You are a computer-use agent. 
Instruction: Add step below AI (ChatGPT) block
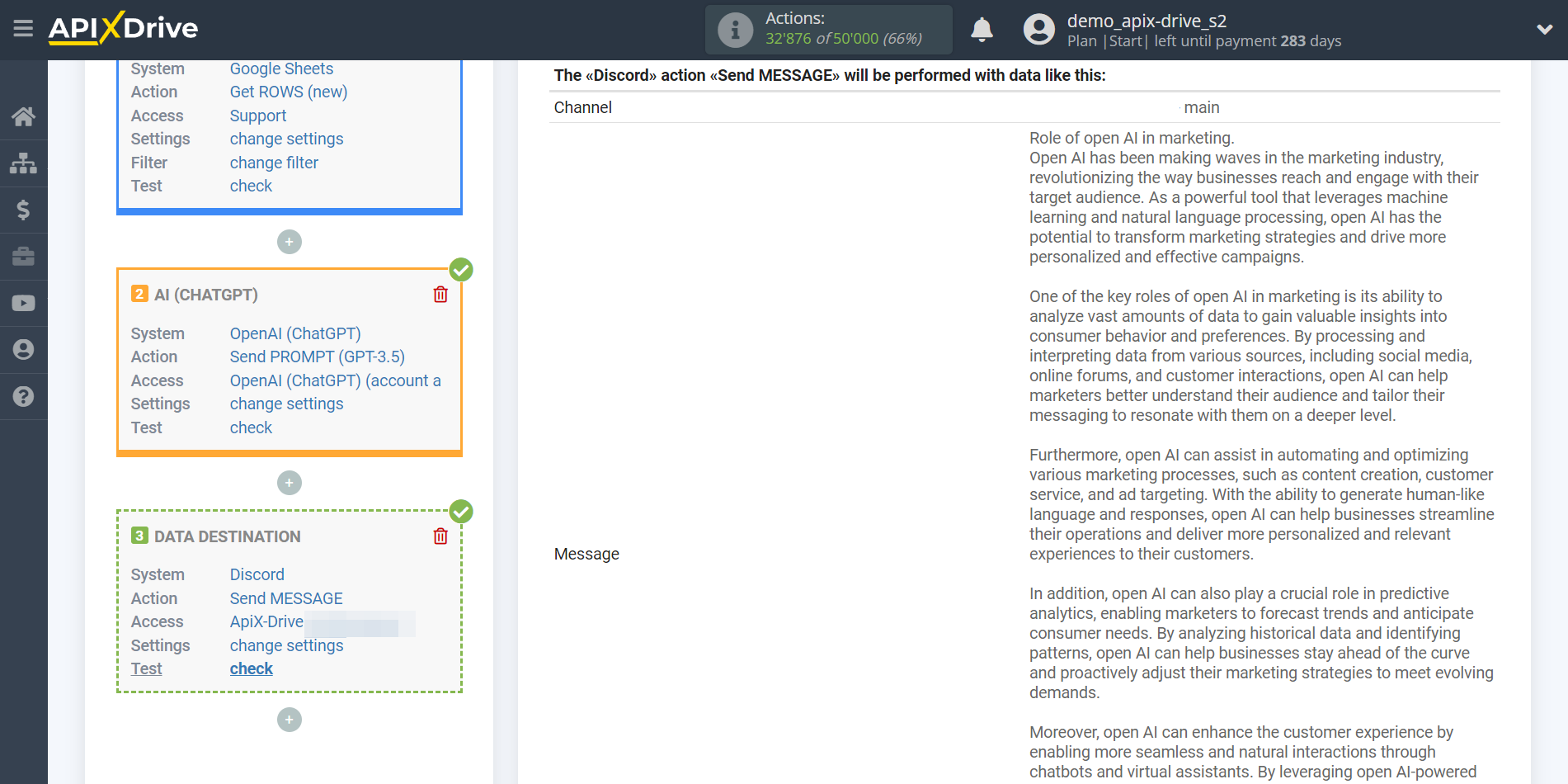pyautogui.click(x=290, y=483)
